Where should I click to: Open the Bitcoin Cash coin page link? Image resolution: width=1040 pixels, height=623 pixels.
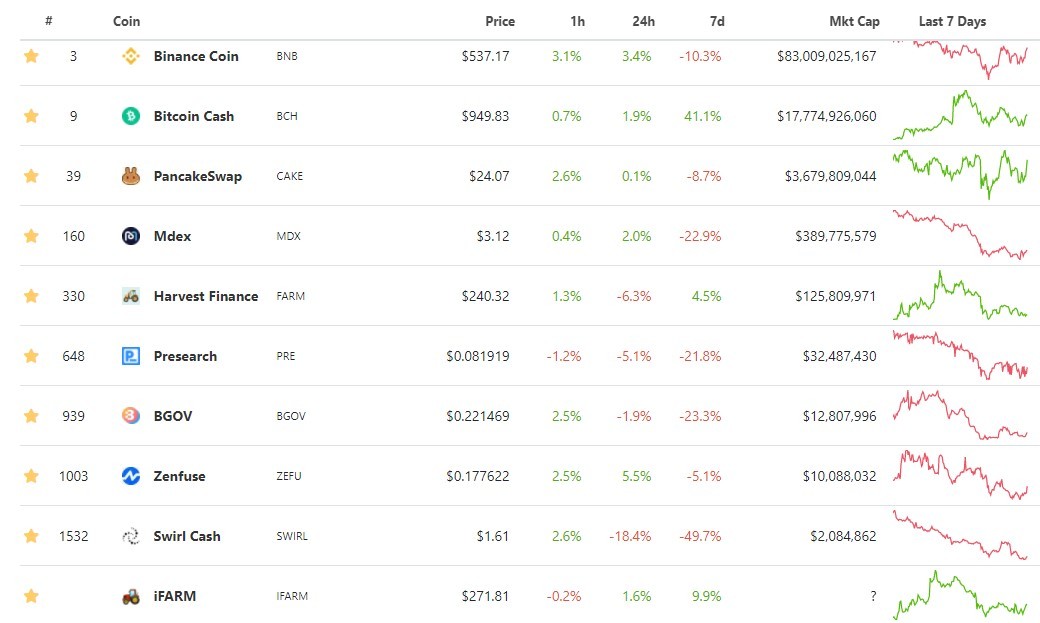coord(194,116)
